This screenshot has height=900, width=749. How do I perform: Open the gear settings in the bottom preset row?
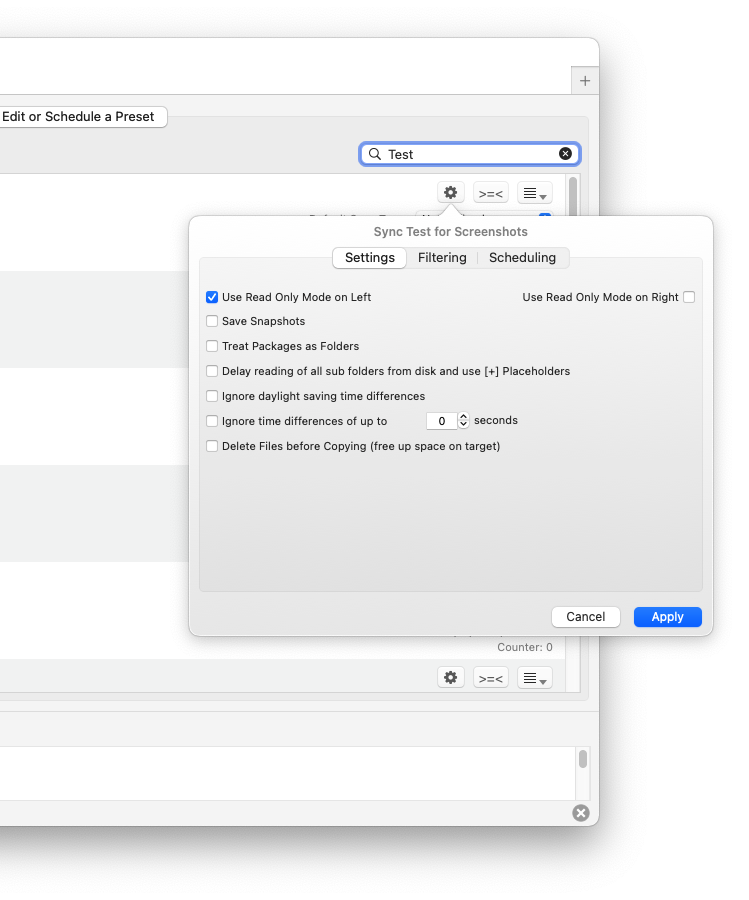451,678
